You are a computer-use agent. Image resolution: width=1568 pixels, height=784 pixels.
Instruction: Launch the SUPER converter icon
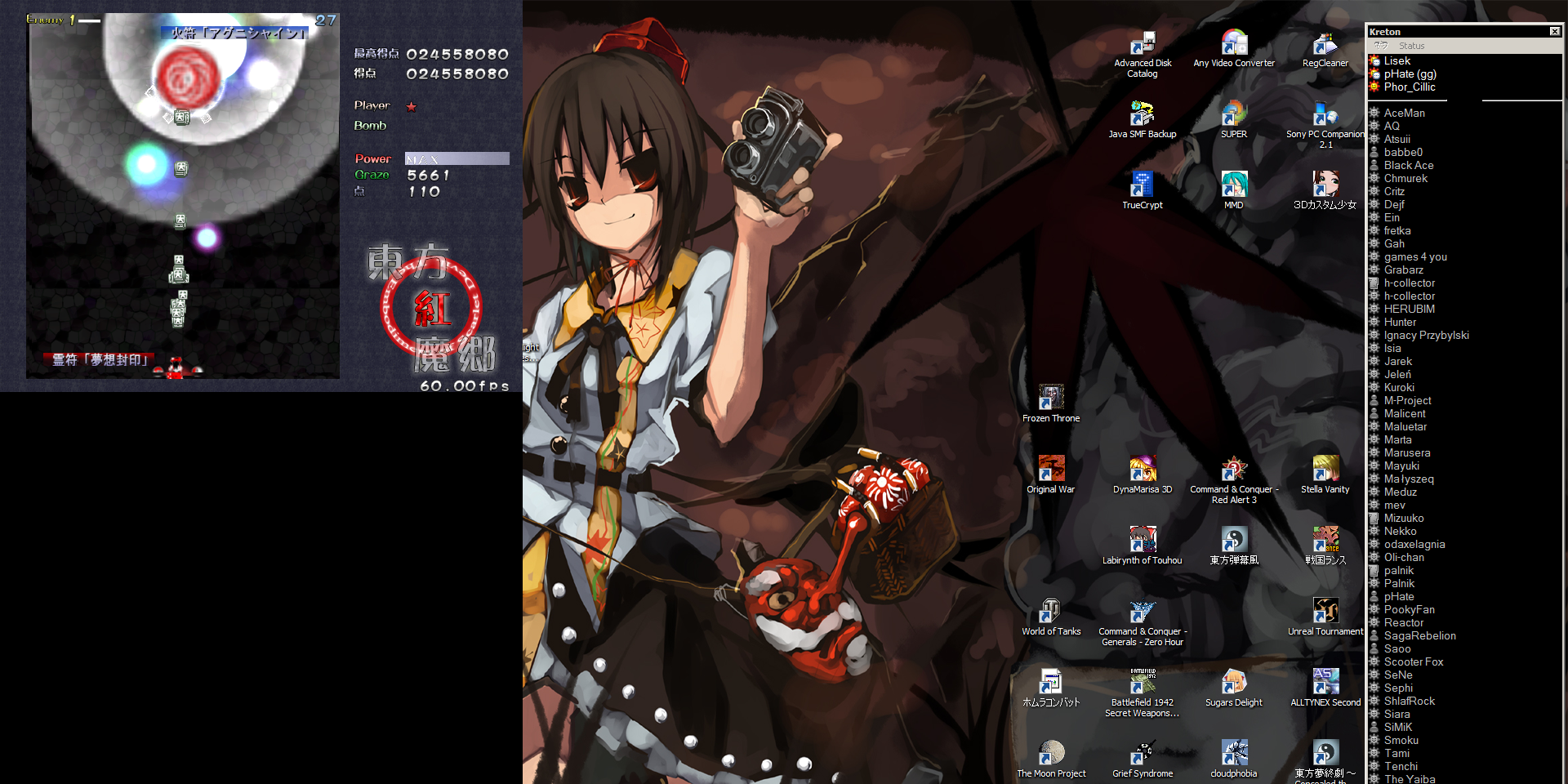click(x=1233, y=114)
